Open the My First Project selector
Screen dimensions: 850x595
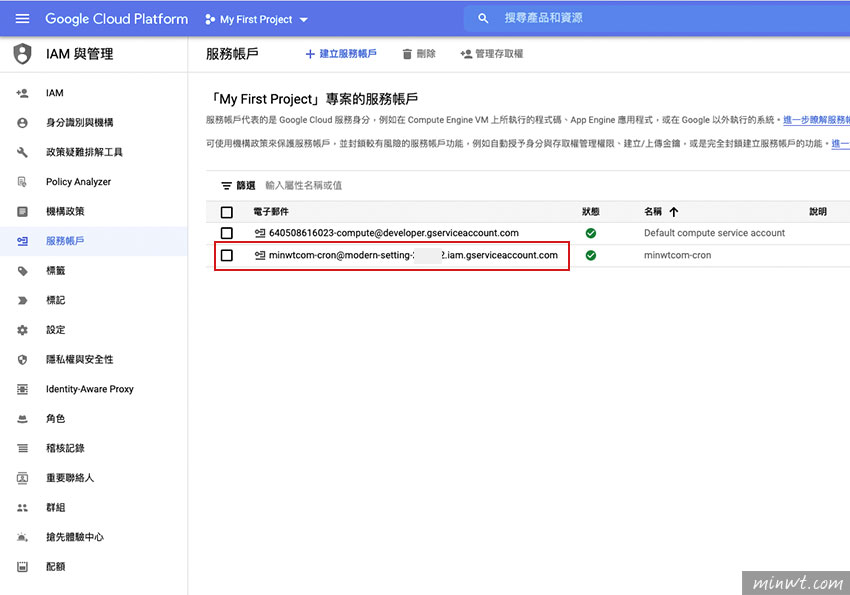coord(256,20)
